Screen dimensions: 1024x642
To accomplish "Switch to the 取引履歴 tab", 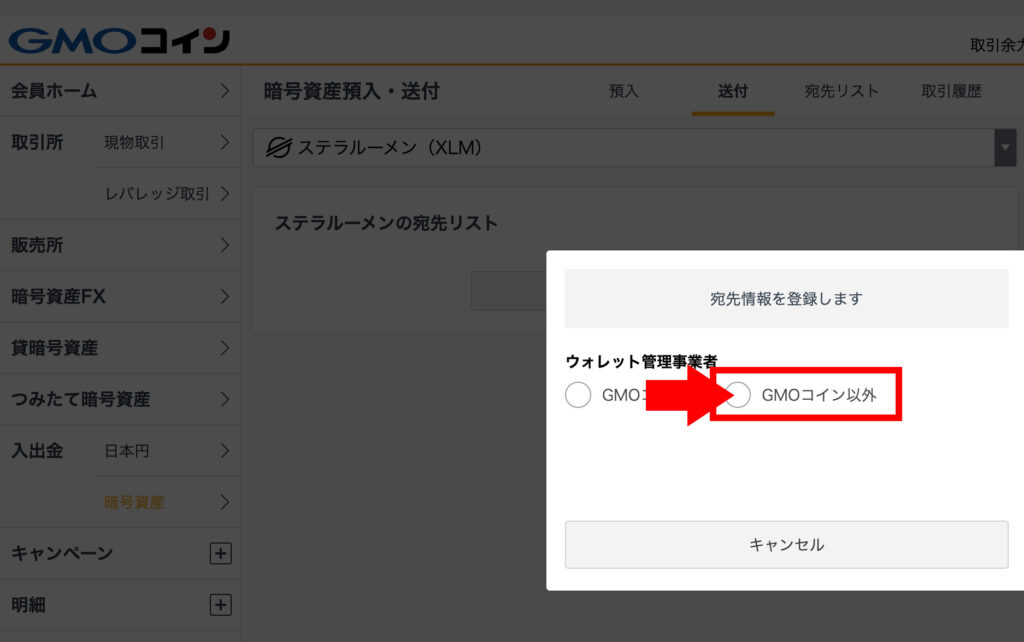I will [x=952, y=91].
